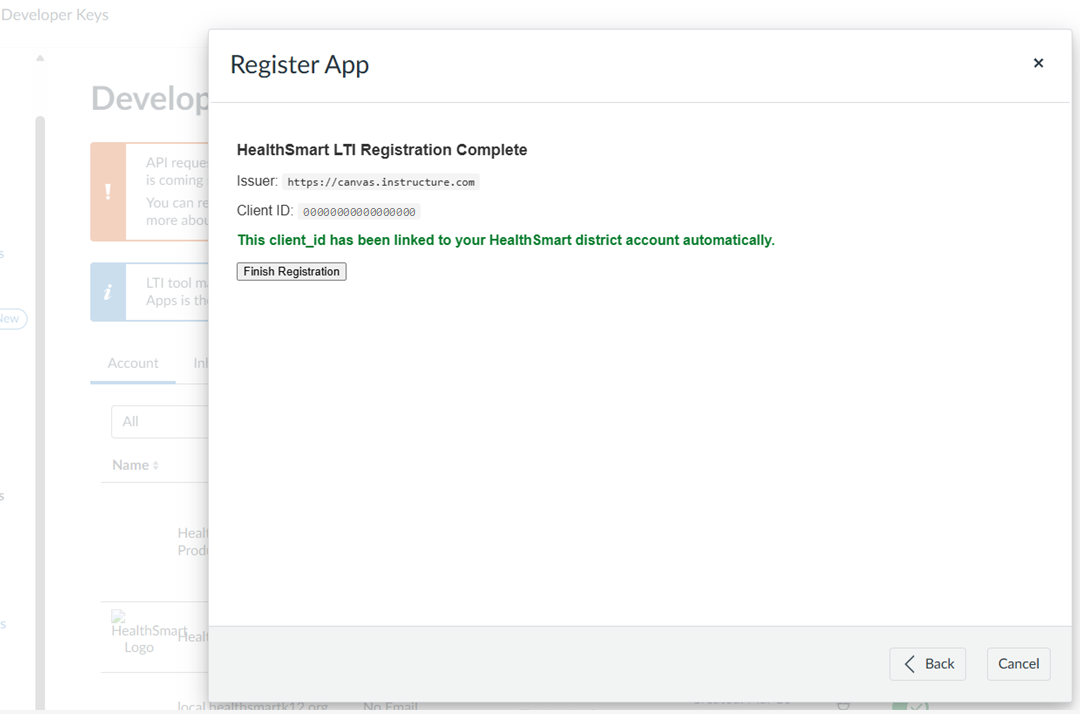Go Back in the Register App dialog
The height and width of the screenshot is (714, 1080).
927,664
